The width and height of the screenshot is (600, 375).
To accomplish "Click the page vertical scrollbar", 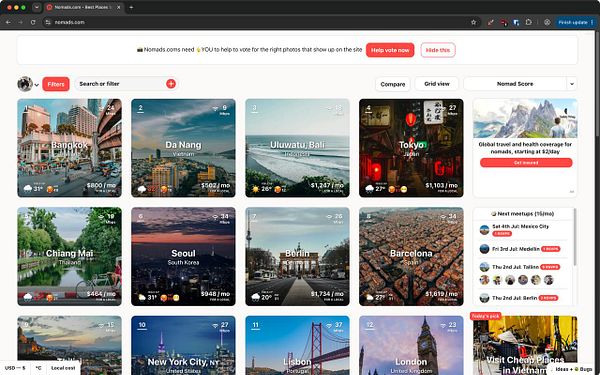I will point(597,82).
